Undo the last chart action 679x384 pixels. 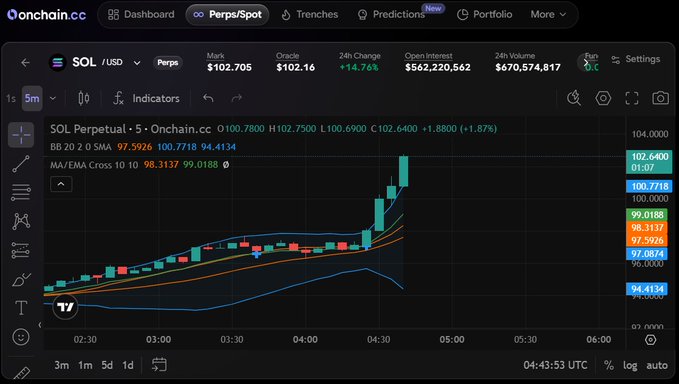[208, 98]
